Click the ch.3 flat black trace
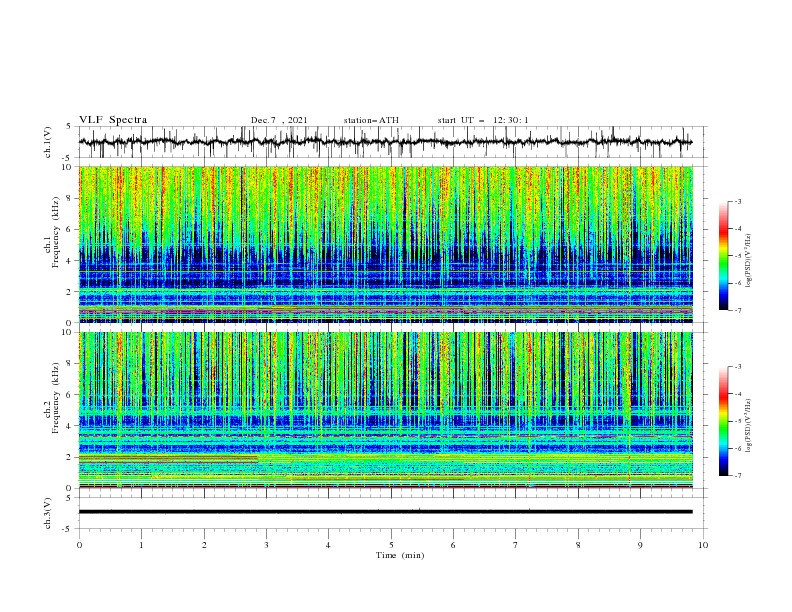792x612 pixels. coord(385,512)
